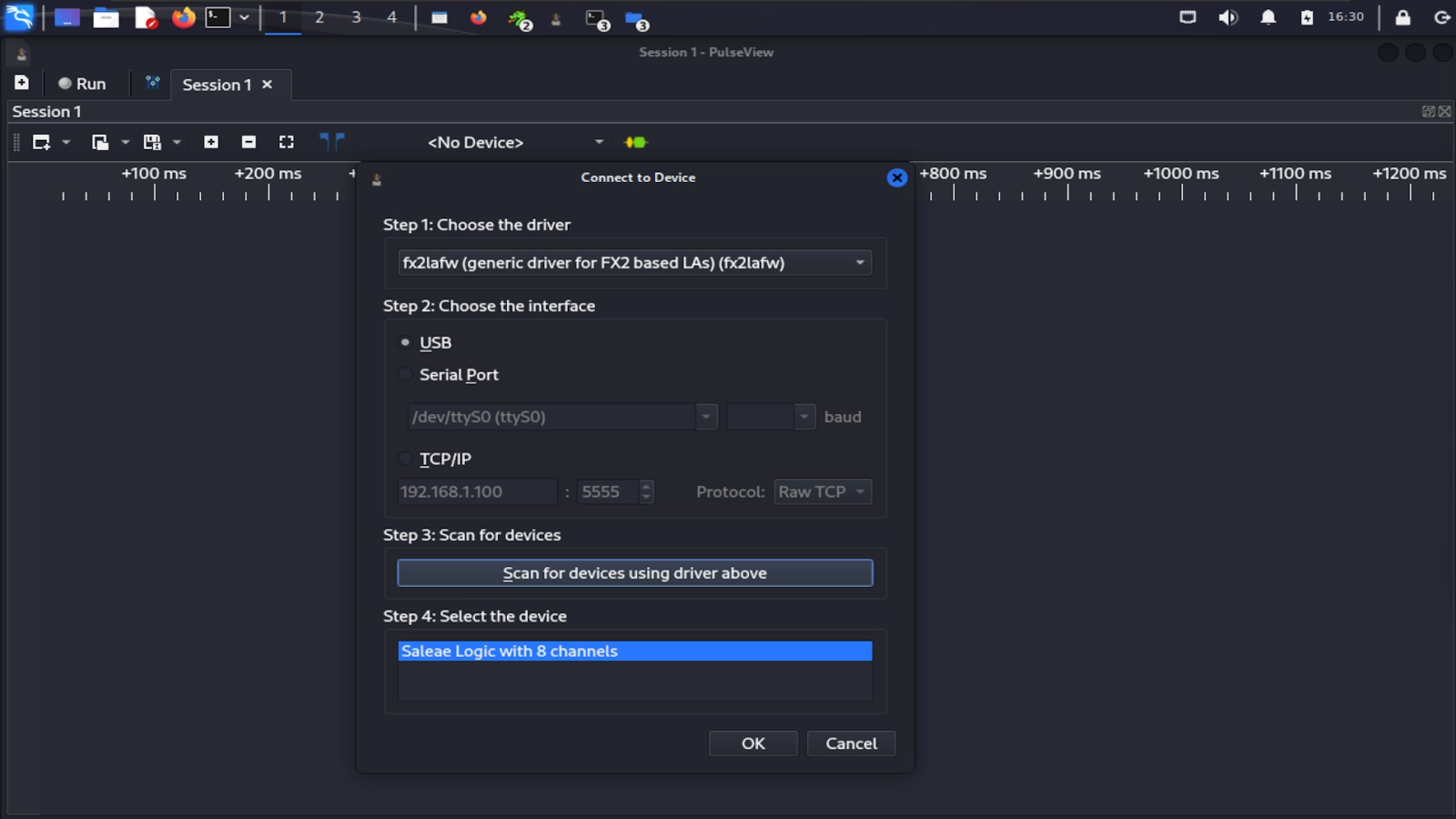
Task: Zoom to fit the entire trace
Action: 286,142
